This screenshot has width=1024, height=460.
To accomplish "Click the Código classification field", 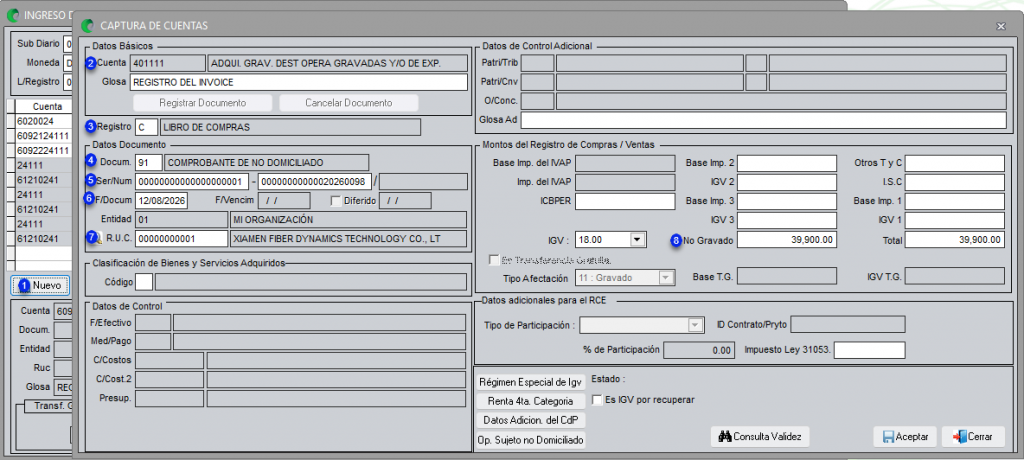I will coord(144,282).
